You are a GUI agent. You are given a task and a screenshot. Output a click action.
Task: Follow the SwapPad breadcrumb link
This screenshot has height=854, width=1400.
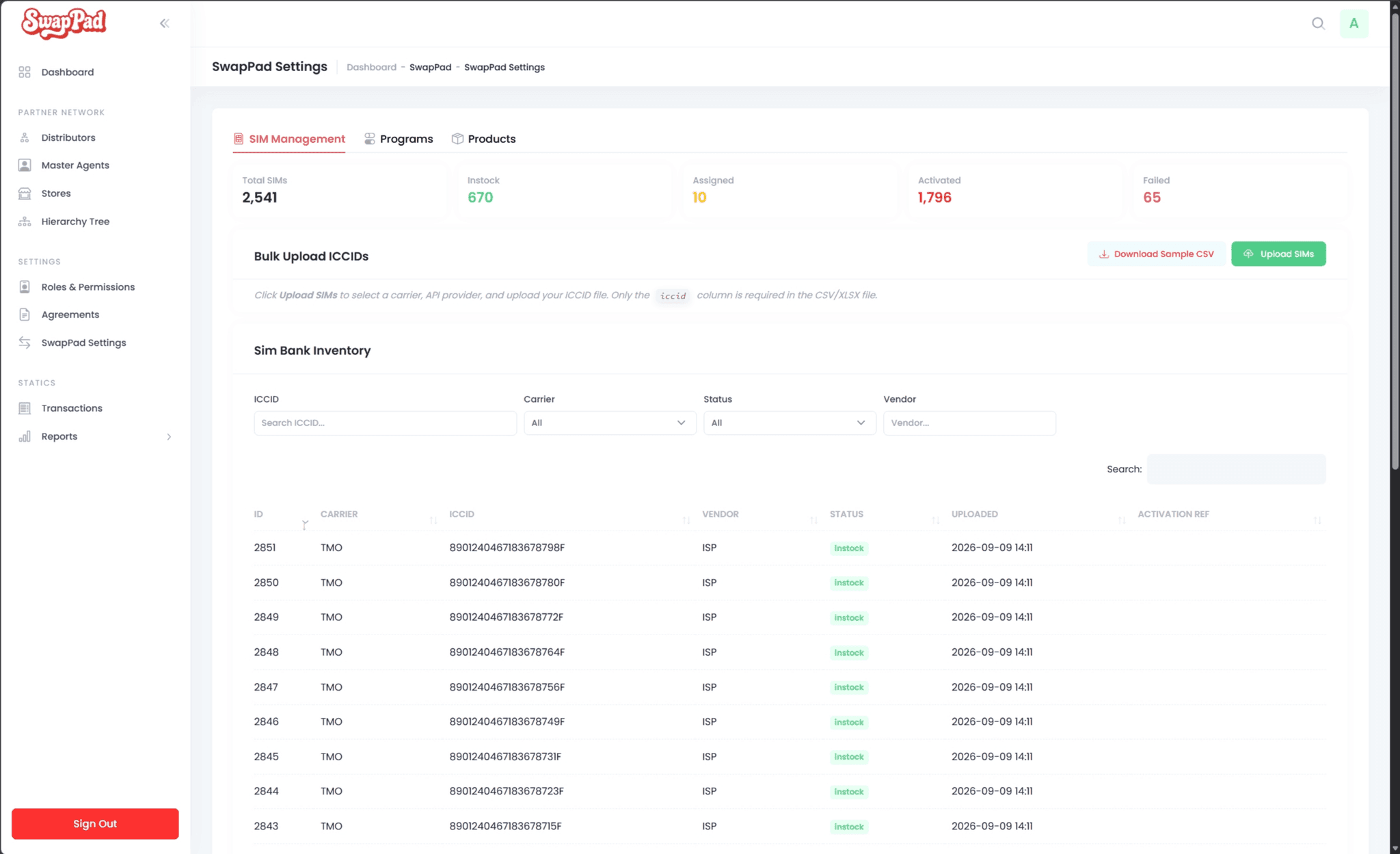pos(430,67)
